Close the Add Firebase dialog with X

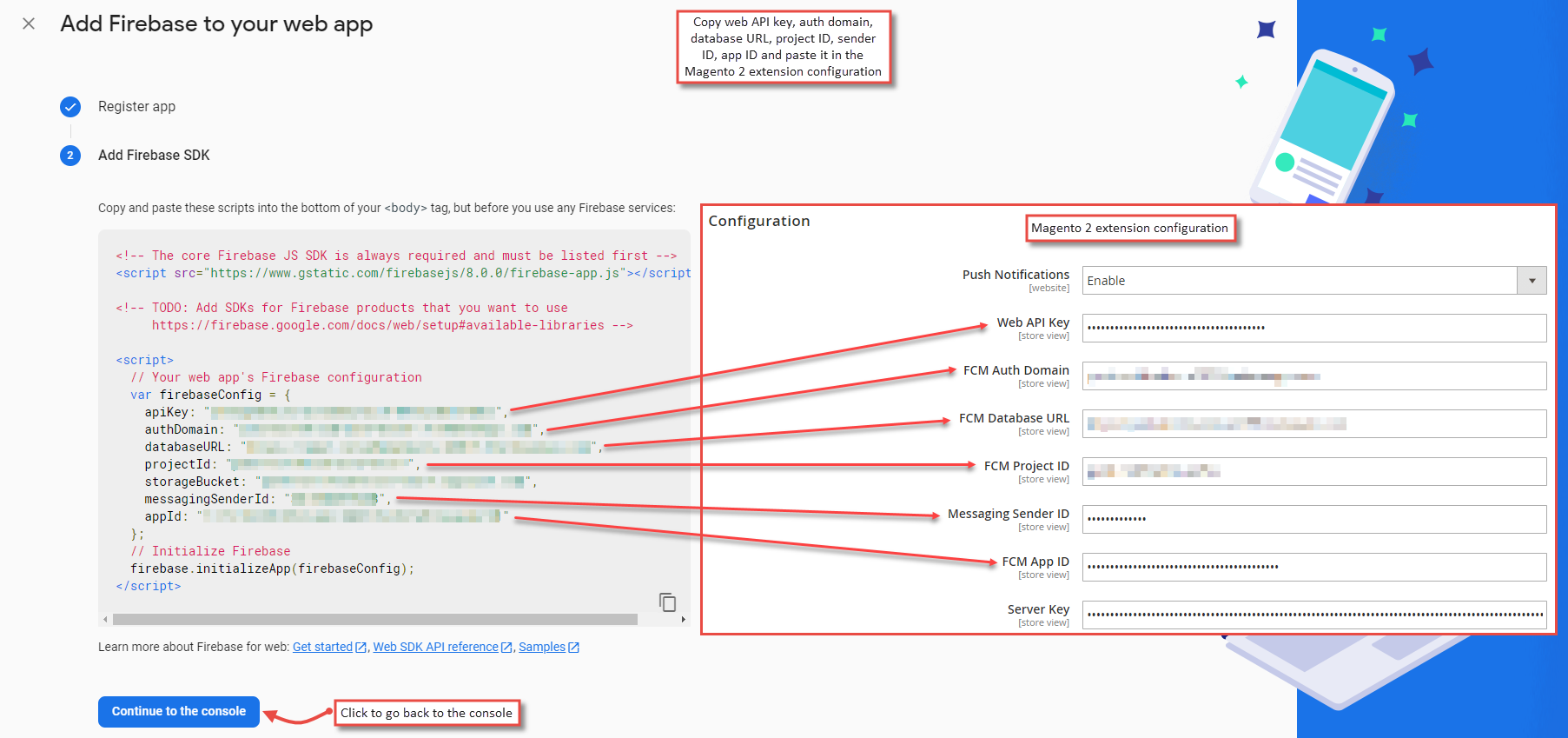(29, 23)
